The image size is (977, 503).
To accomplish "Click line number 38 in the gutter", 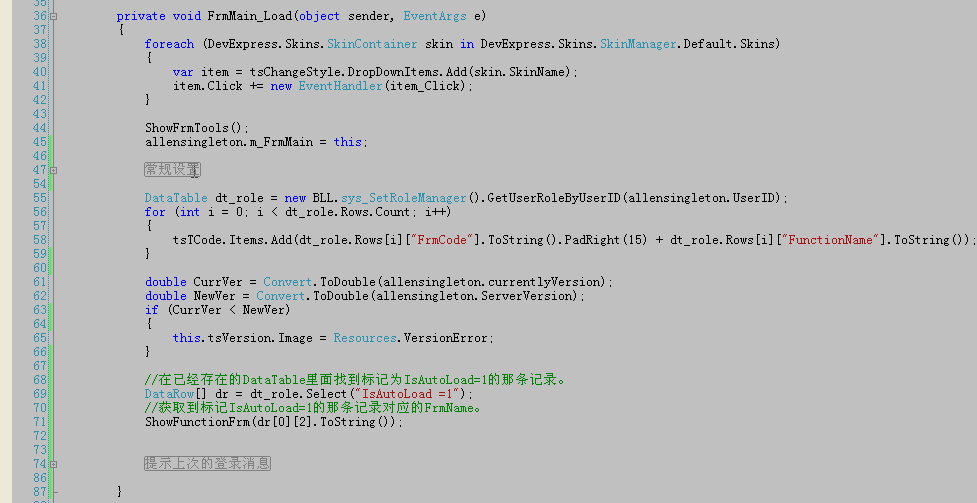I will click(40, 44).
